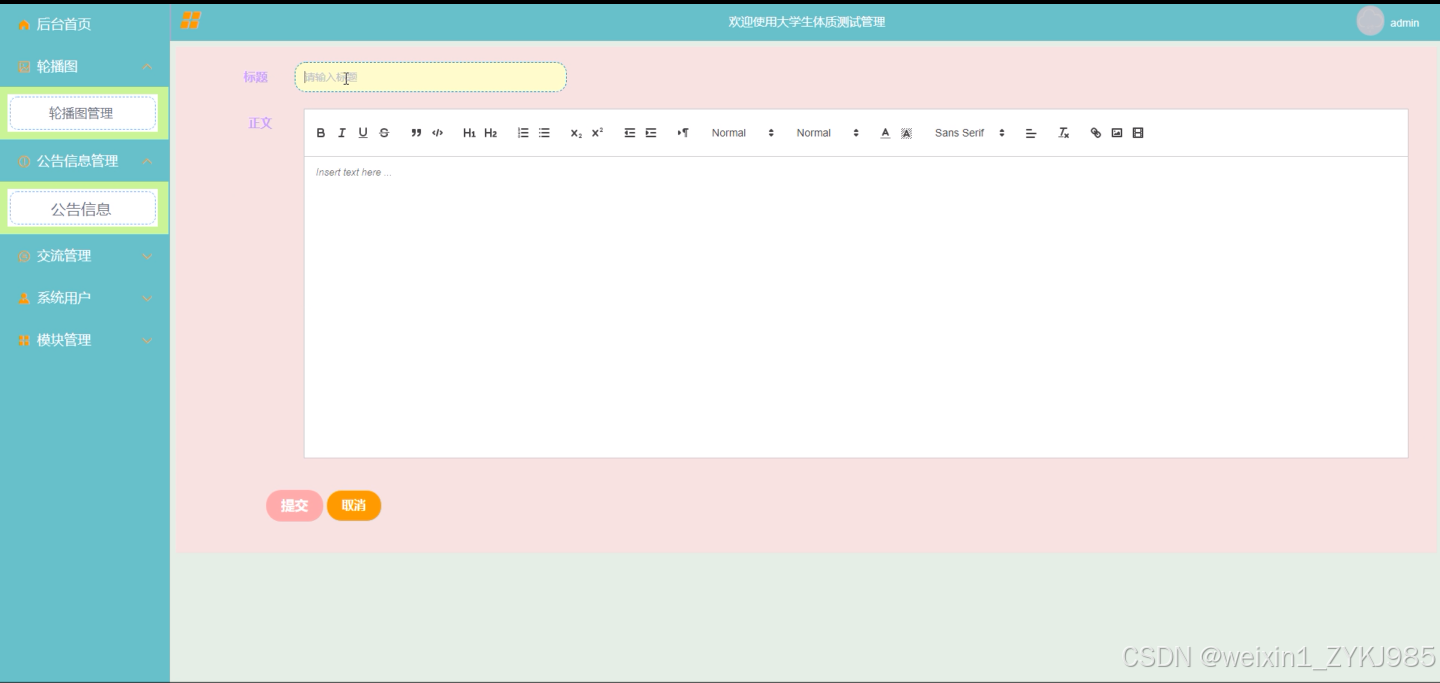
Task: Focus the 标题 title input field
Action: tap(431, 77)
